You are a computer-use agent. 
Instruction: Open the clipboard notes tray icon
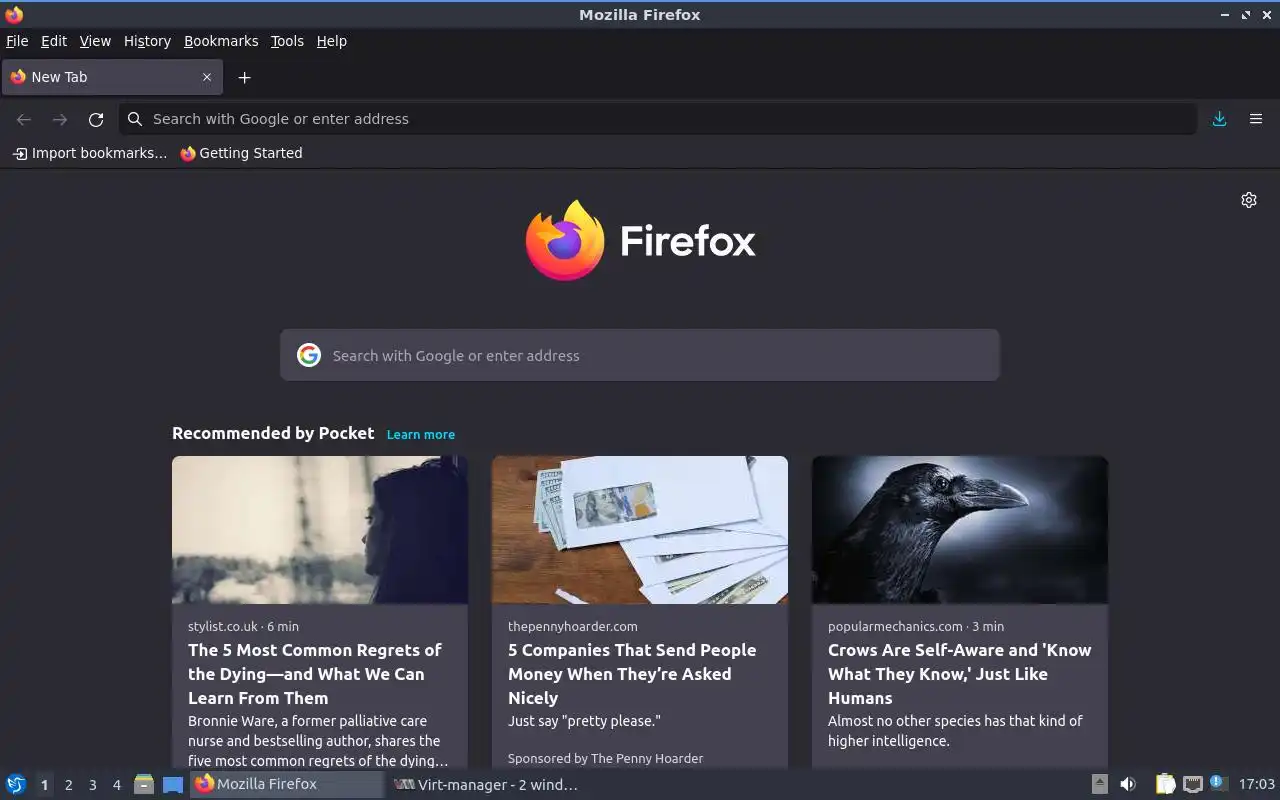point(1165,784)
